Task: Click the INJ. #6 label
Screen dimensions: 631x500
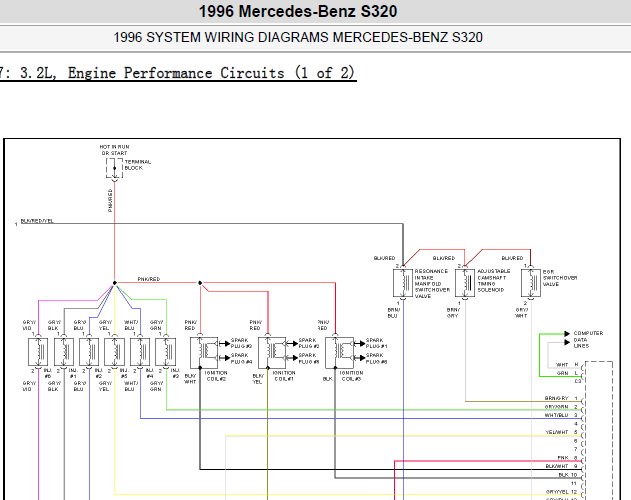Action: 47,373
